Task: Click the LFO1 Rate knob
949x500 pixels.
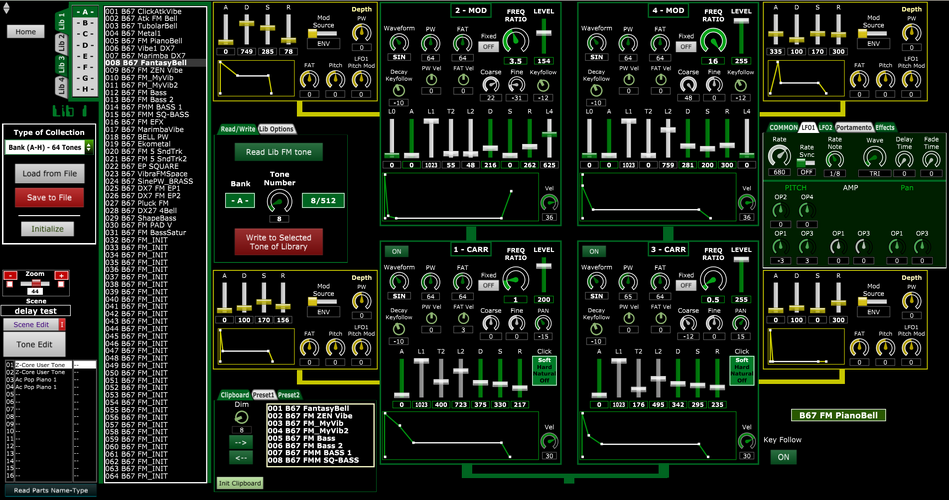Action: click(779, 157)
